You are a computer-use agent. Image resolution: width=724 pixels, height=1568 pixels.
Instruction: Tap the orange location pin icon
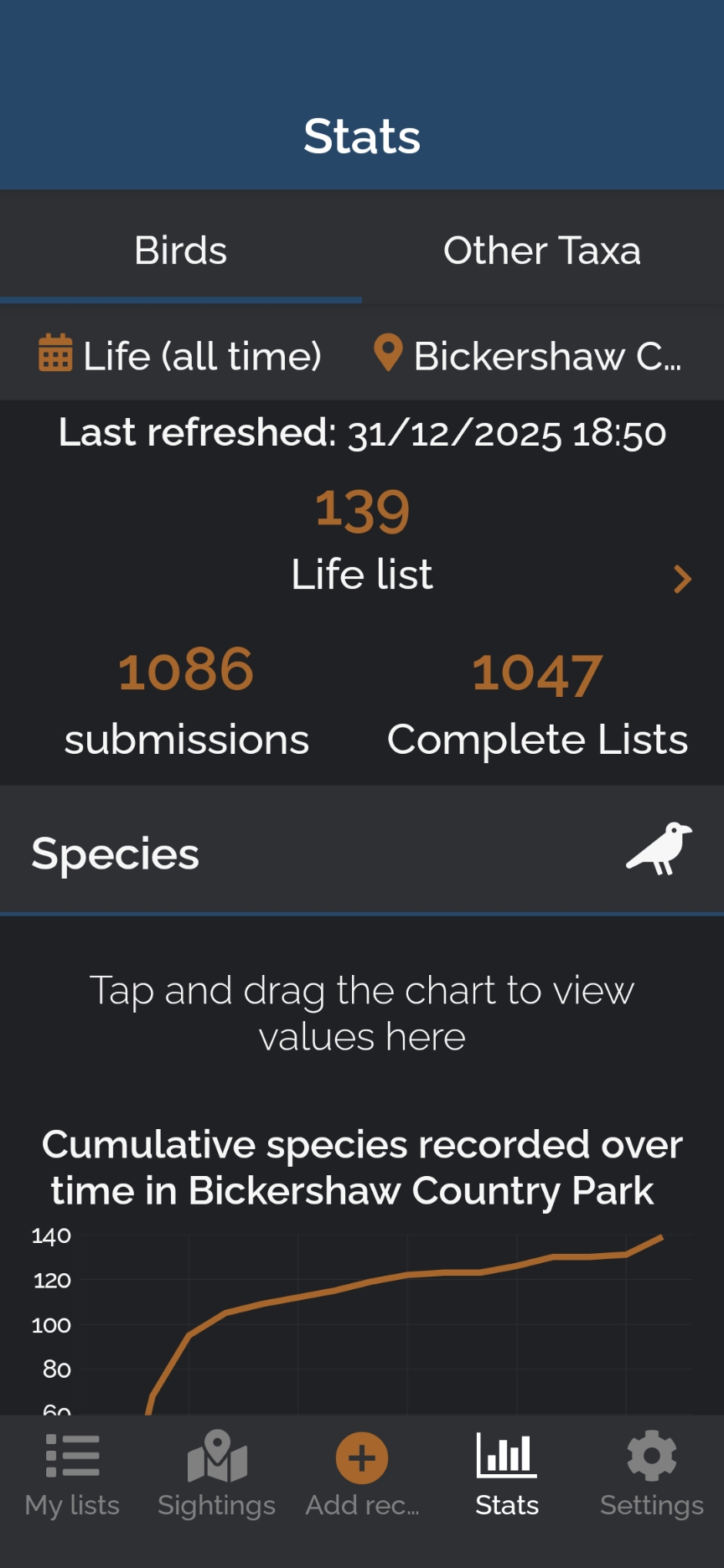point(388,353)
